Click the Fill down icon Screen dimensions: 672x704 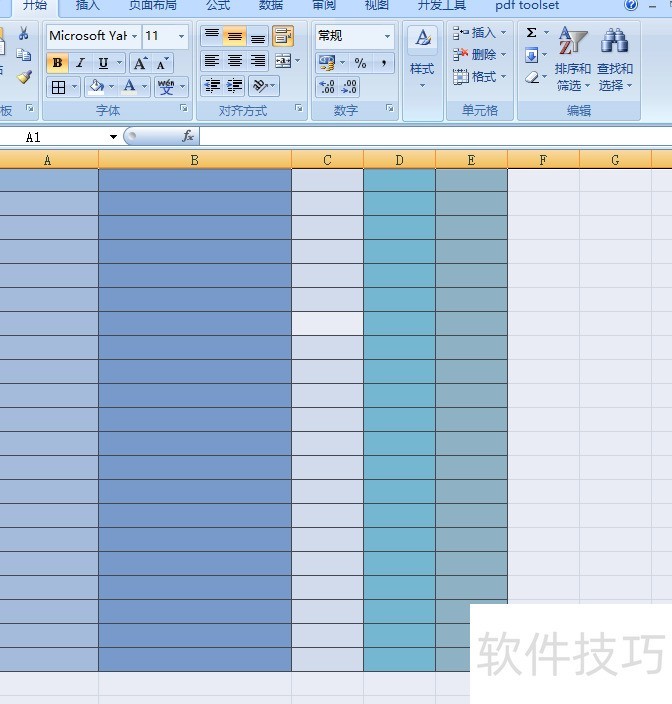pyautogui.click(x=531, y=55)
